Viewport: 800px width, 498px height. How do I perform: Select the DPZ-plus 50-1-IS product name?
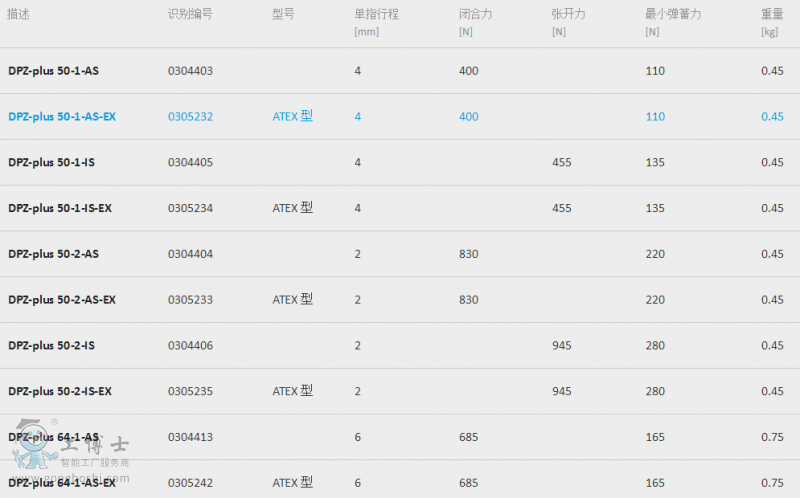click(x=52, y=162)
